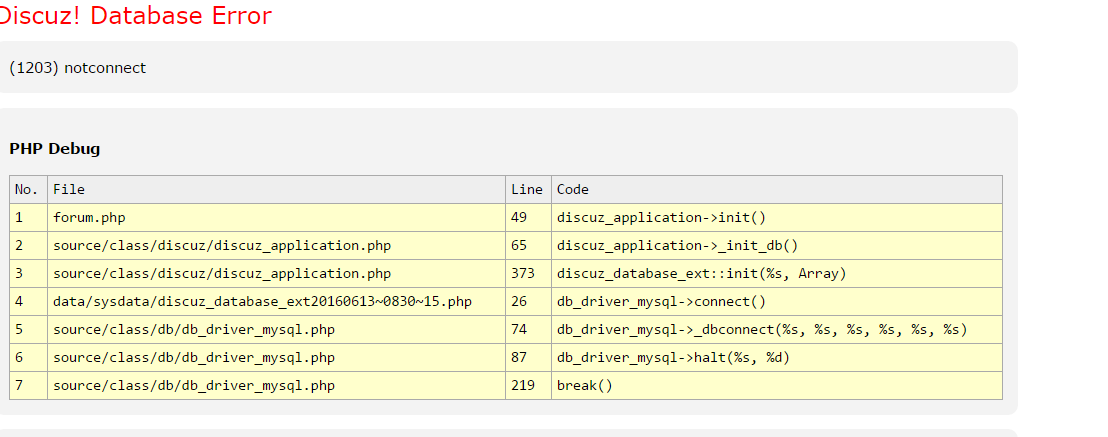Click the Code column header
This screenshot has width=1108, height=437.
(777, 190)
